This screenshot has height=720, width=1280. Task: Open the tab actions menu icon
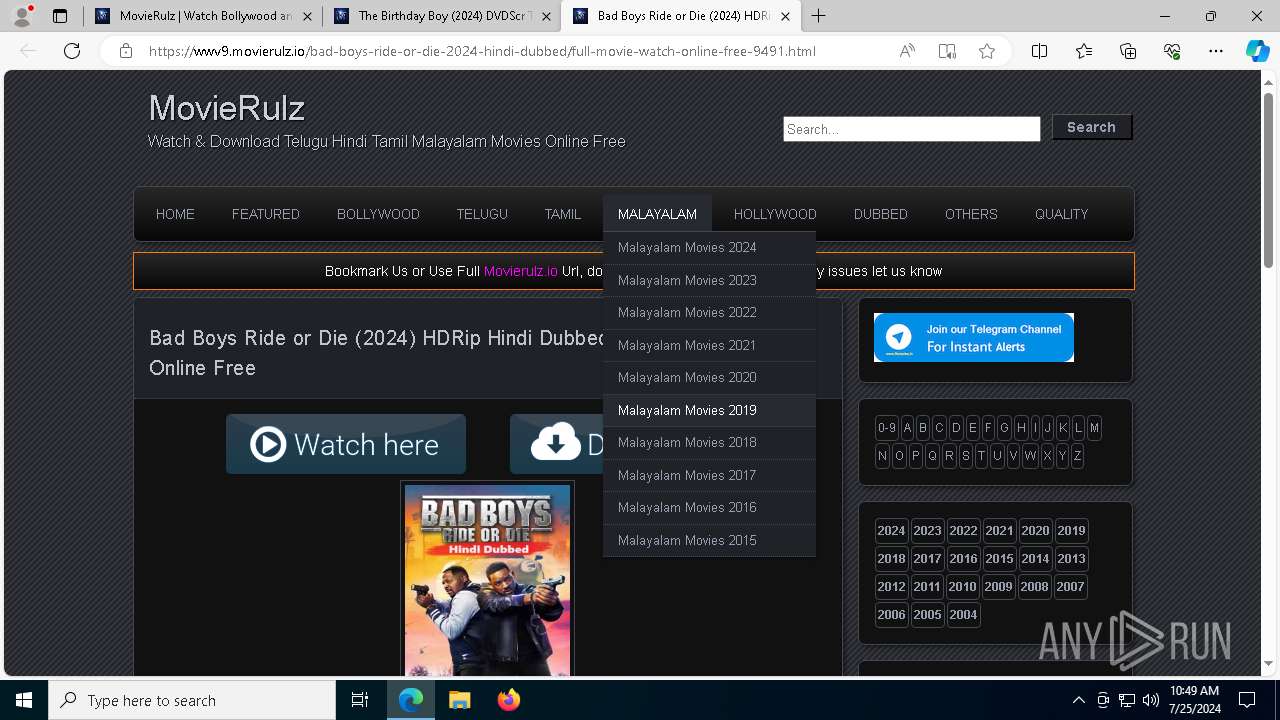coord(60,16)
